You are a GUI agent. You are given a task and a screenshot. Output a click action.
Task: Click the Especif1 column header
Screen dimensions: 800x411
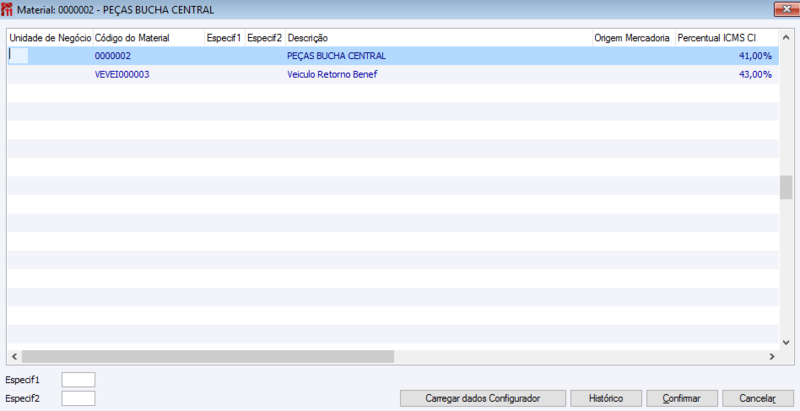tap(224, 38)
